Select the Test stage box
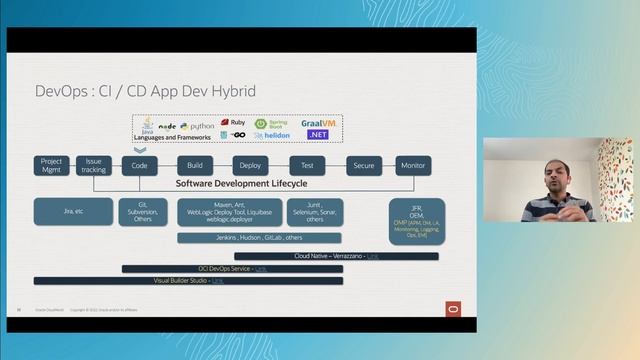Viewport: 640px width, 360px height. coord(307,166)
